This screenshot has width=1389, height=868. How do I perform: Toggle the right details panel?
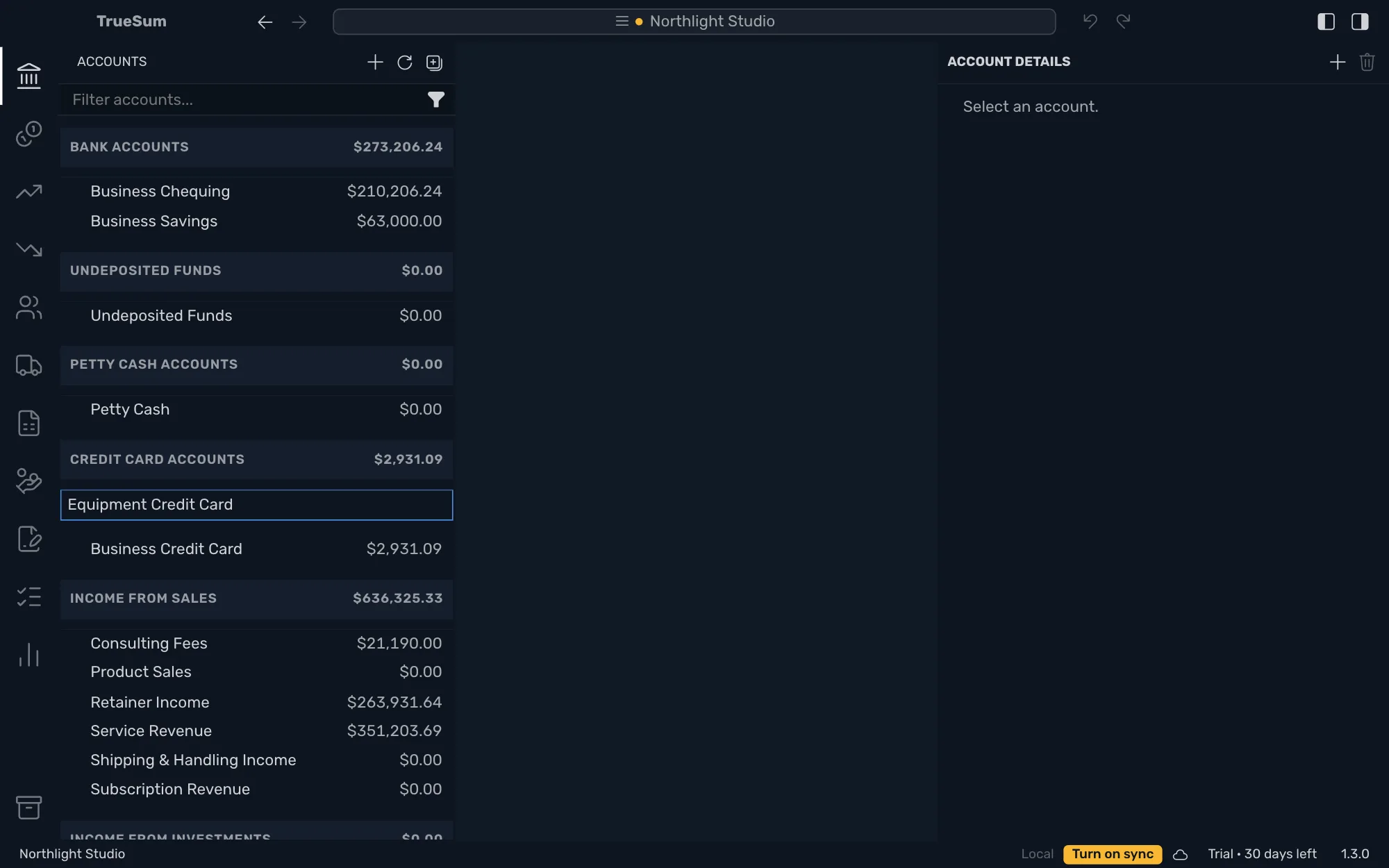[1360, 22]
